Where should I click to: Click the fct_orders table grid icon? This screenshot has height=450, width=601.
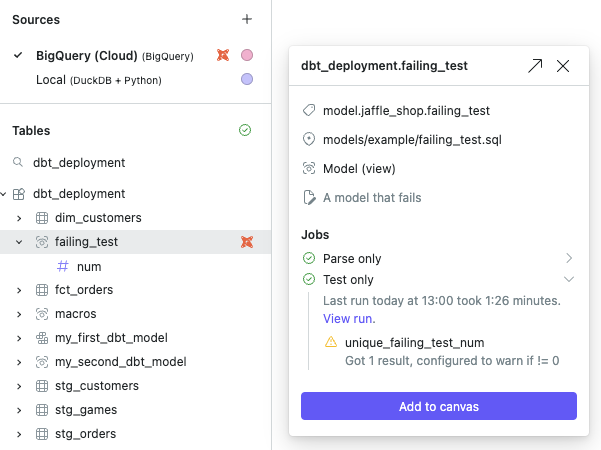point(42,290)
